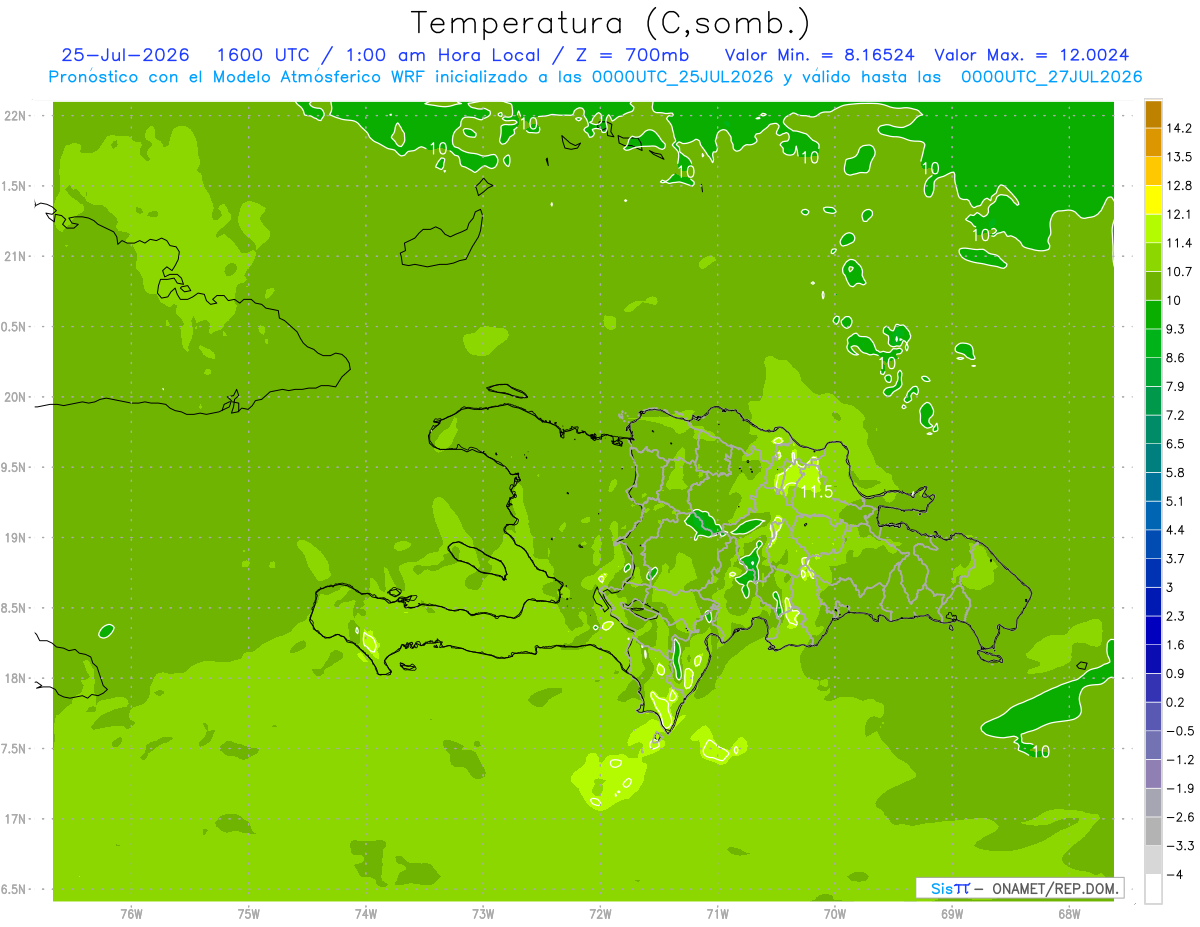Click the "21N" latitude axis label
The image size is (1200, 927).
[15, 257]
